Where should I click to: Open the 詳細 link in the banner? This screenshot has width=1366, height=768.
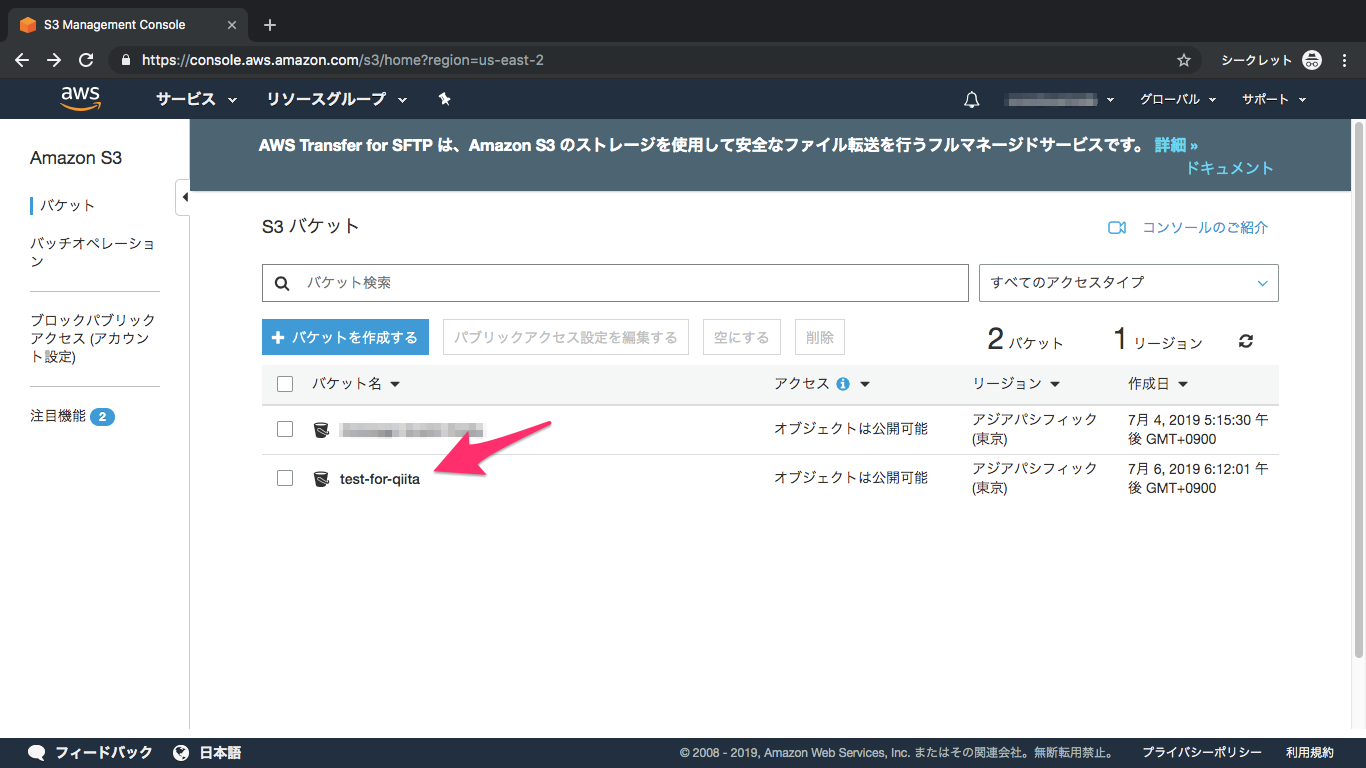(x=1176, y=146)
